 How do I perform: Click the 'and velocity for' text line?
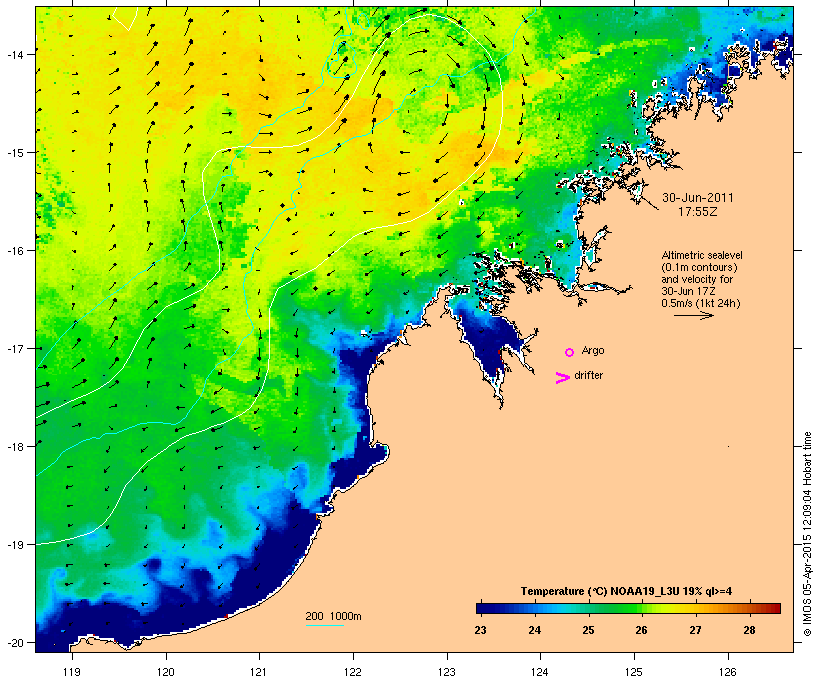(697, 279)
